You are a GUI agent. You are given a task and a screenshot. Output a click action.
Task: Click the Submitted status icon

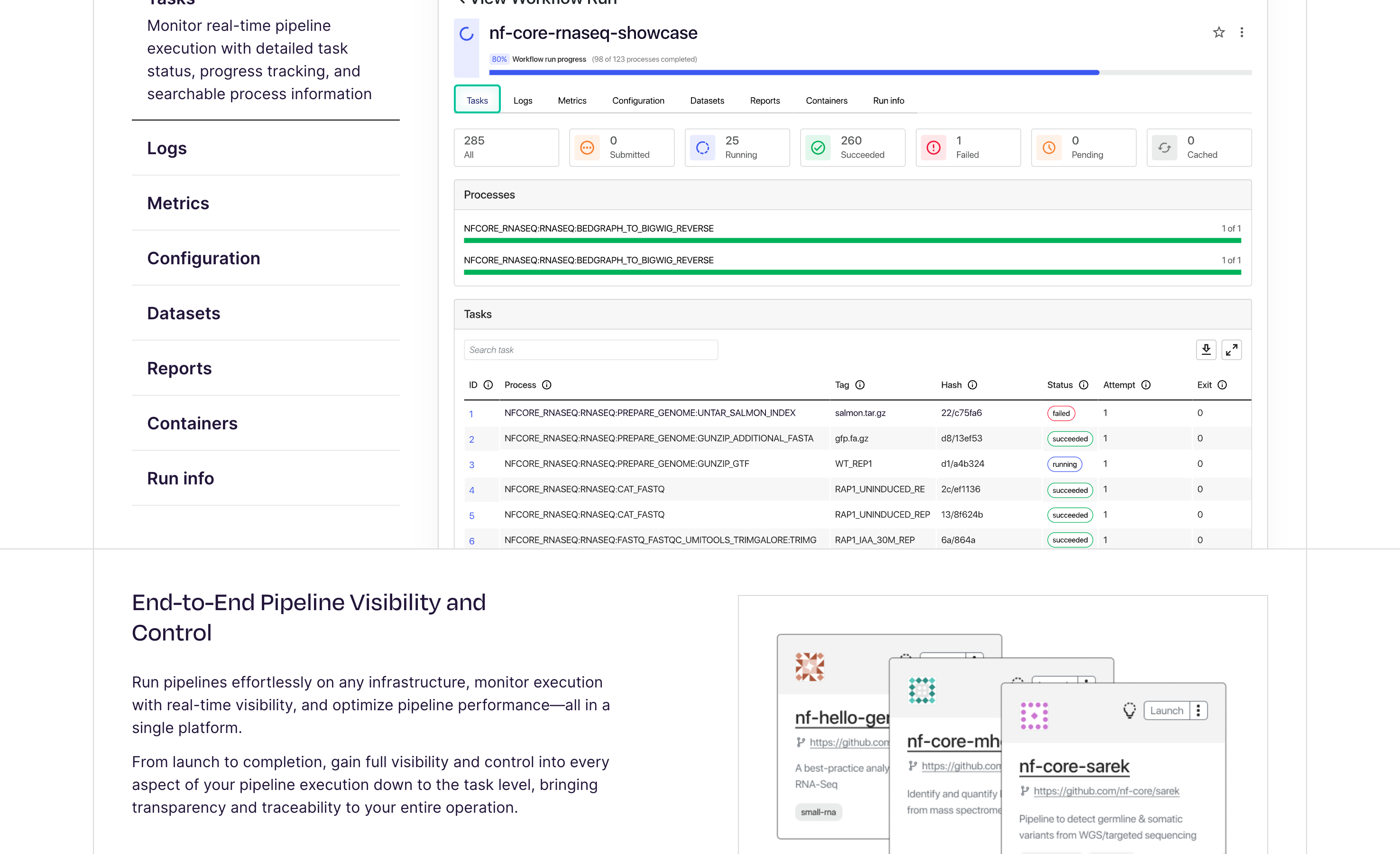coord(587,148)
